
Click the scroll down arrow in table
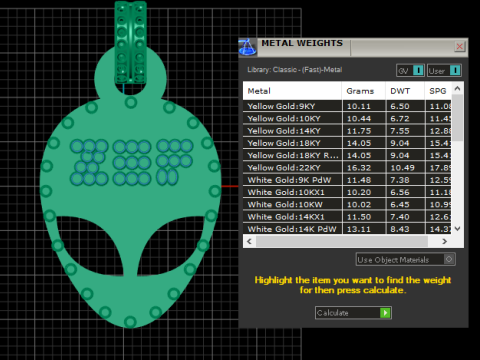pos(457,229)
